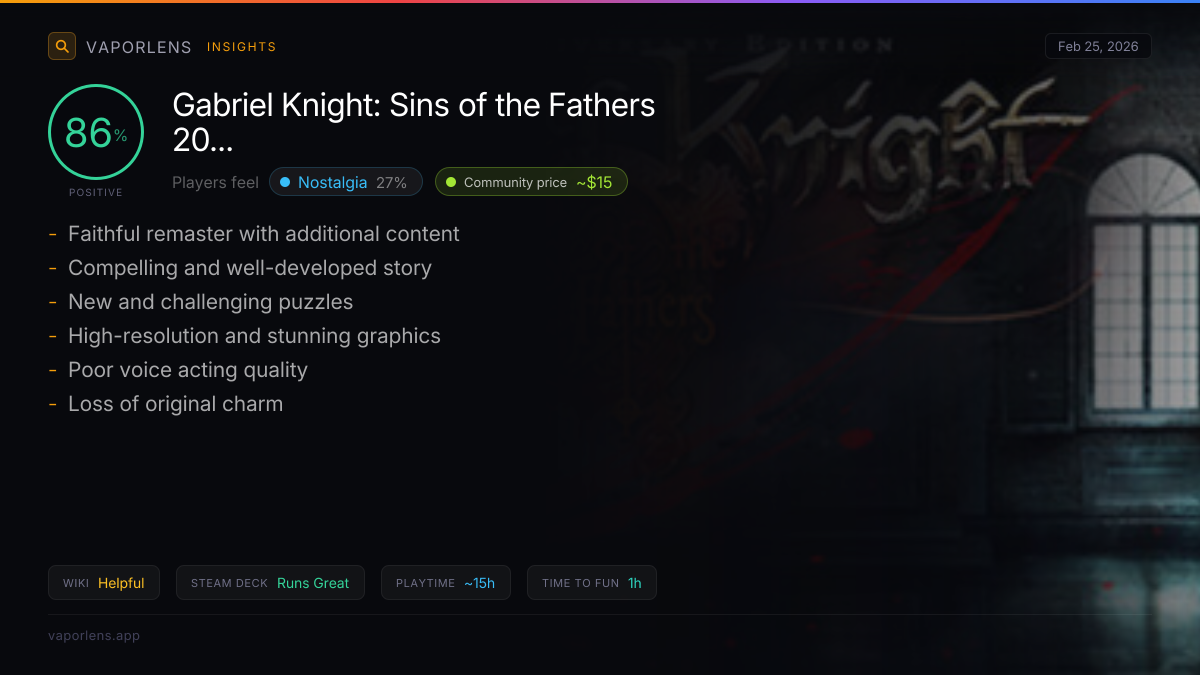Select the Compelling and well-developed story point

tap(249, 268)
